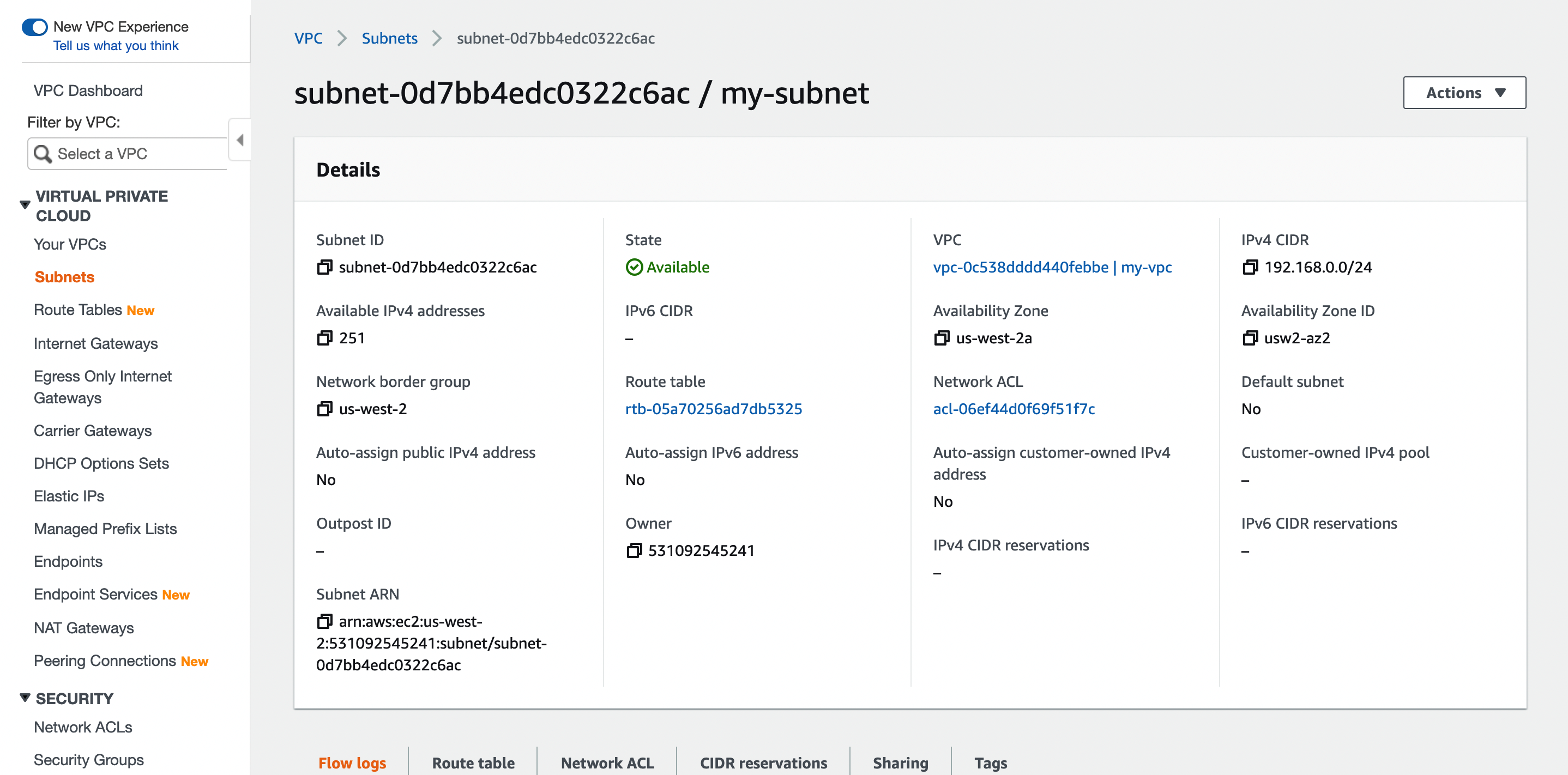This screenshot has width=1568, height=775.
Task: Collapse the VIRTUAL PRIVATE CLOUD section
Action: [25, 204]
